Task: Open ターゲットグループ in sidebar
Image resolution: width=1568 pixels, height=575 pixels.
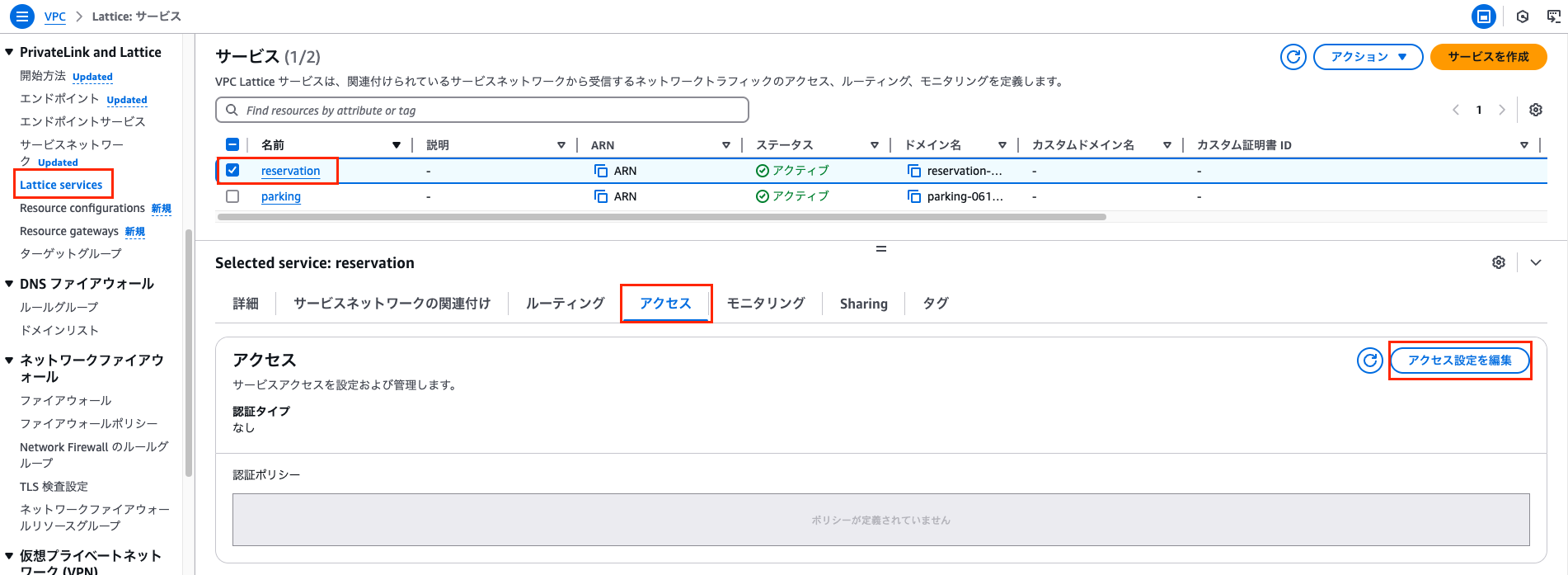Action: coord(71,254)
